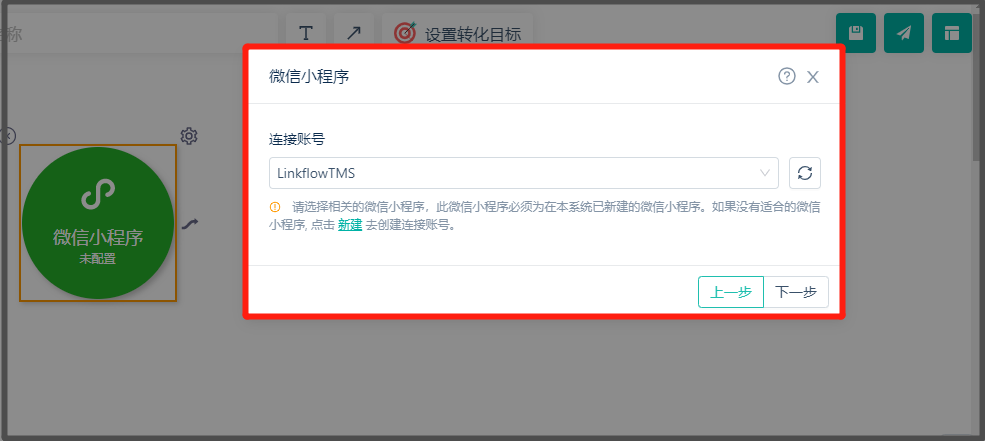Open the 连接账号 LinkflowTMS dropdown
985x441 pixels.
coord(524,173)
